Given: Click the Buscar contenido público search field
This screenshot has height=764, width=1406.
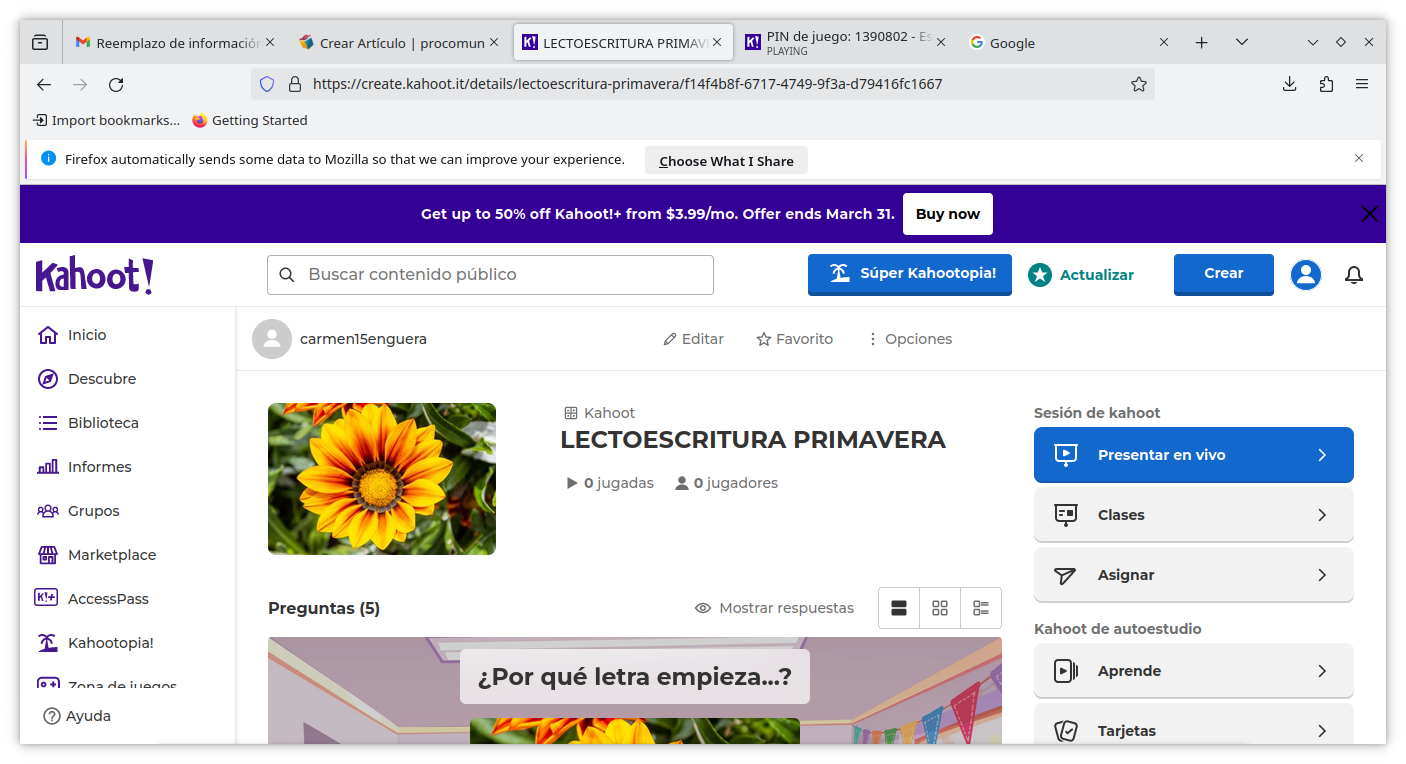Looking at the screenshot, I should tap(490, 274).
